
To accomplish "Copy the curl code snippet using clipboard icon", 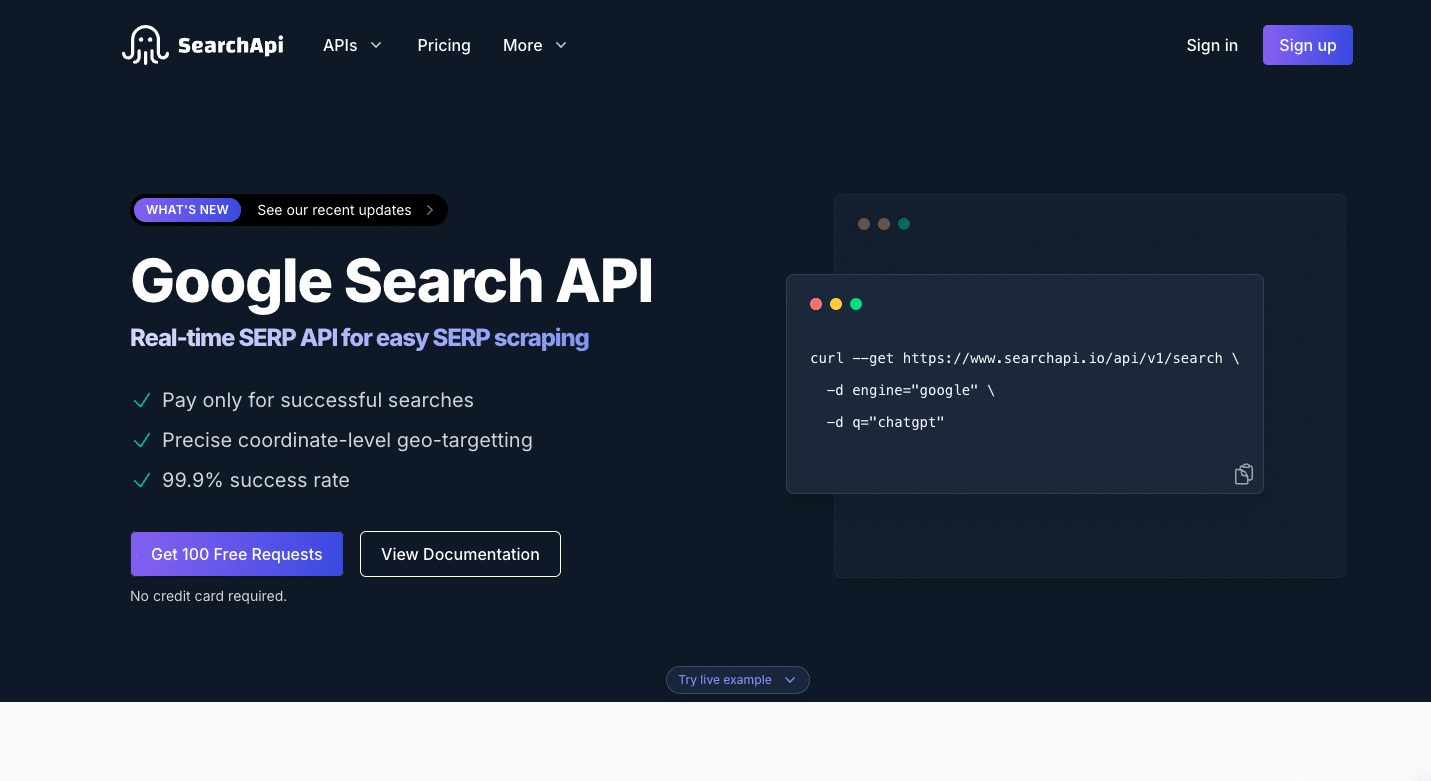I will (x=1243, y=473).
